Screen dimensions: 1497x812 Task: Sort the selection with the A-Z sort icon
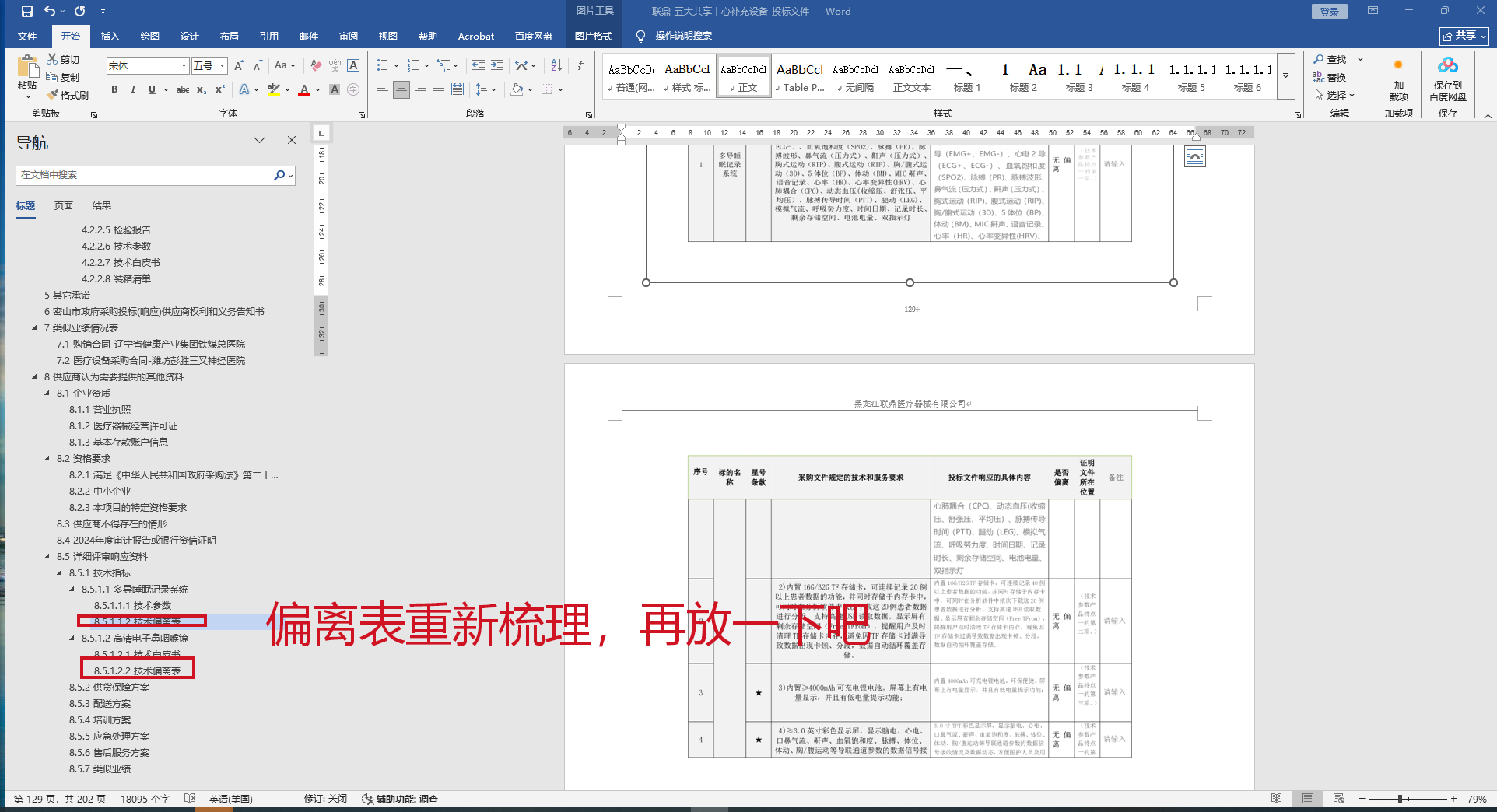click(556, 66)
